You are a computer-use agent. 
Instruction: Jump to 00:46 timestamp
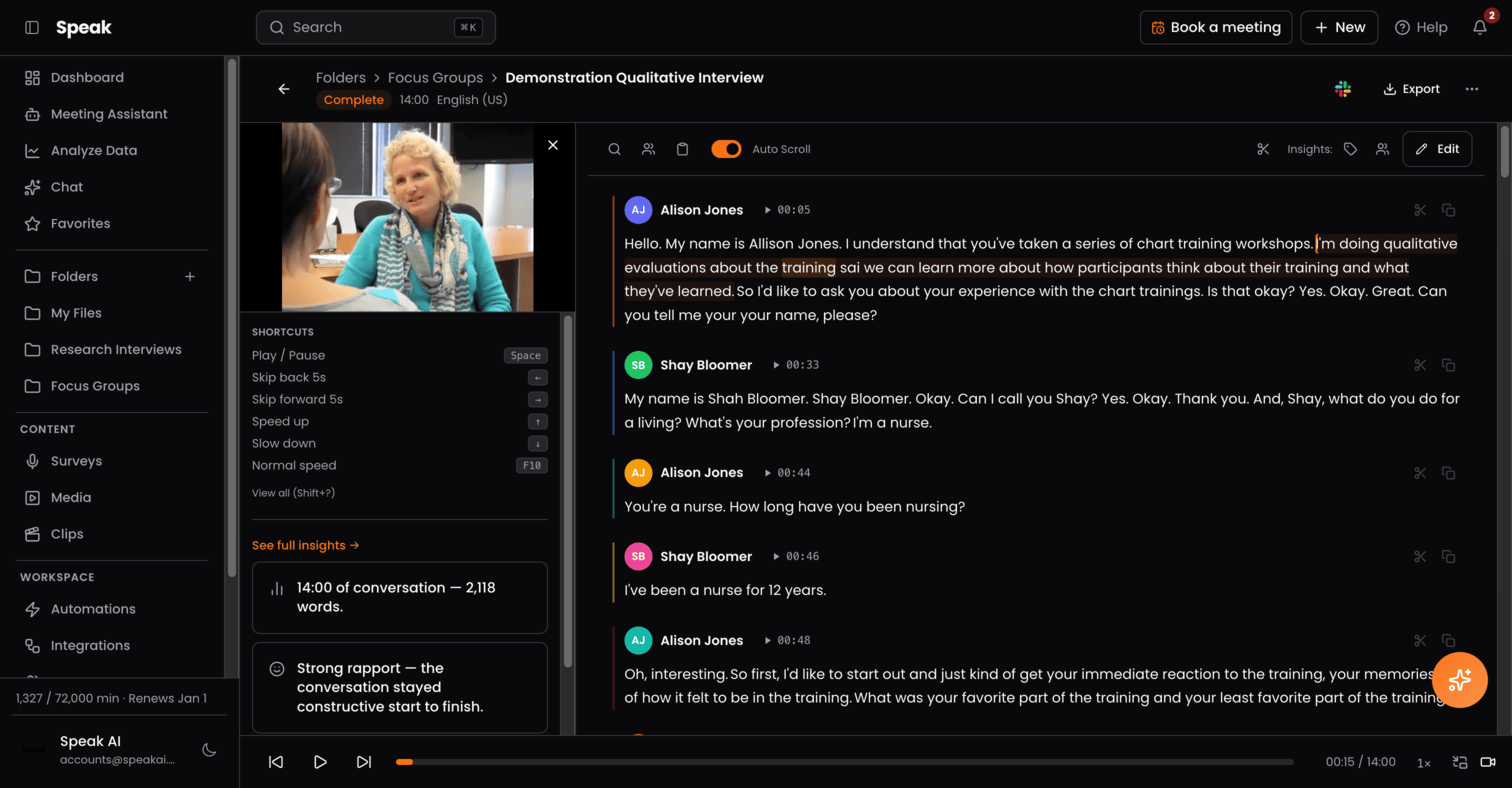pyautogui.click(x=797, y=557)
